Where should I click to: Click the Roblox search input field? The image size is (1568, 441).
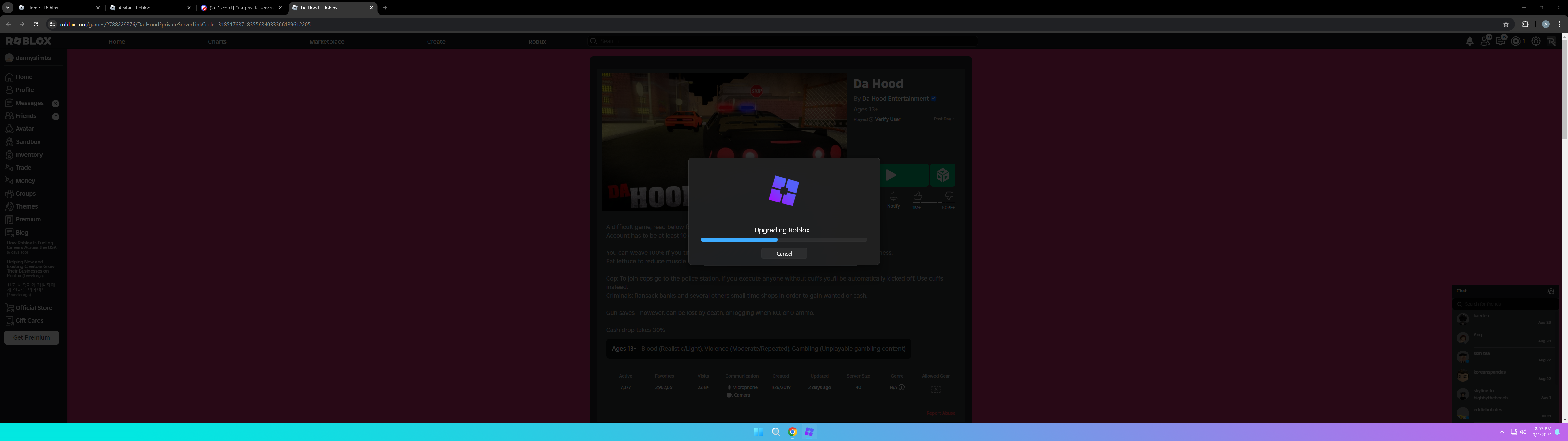(x=669, y=41)
